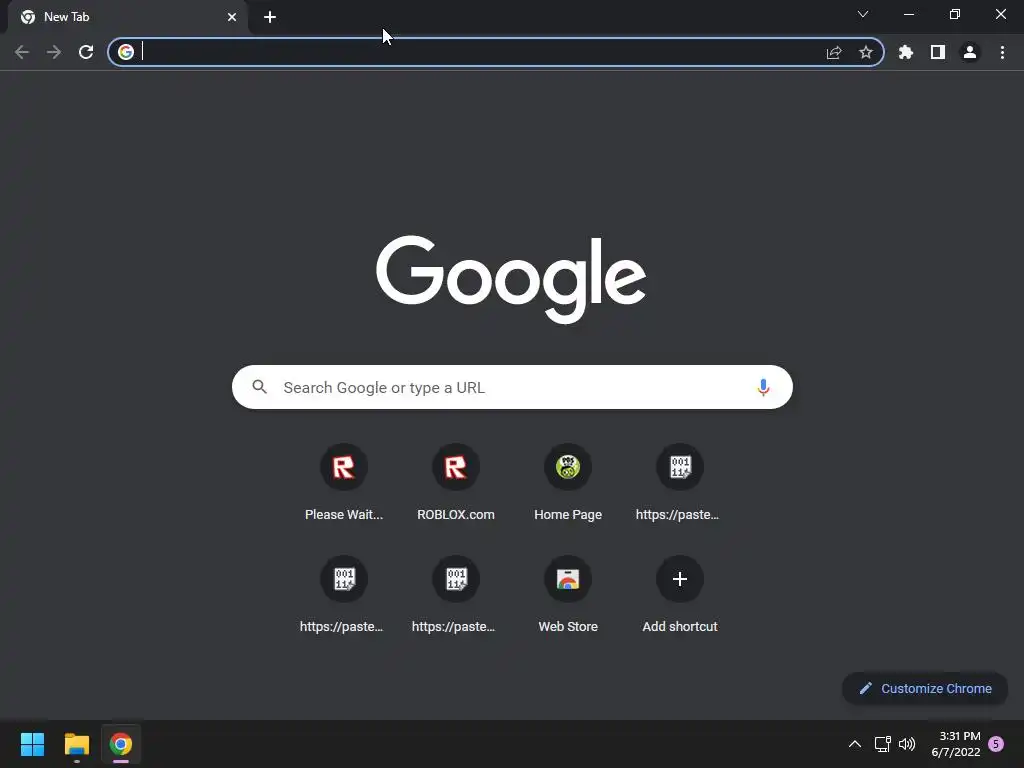Click the Google icon in address bar
The height and width of the screenshot is (768, 1024).
(x=126, y=52)
